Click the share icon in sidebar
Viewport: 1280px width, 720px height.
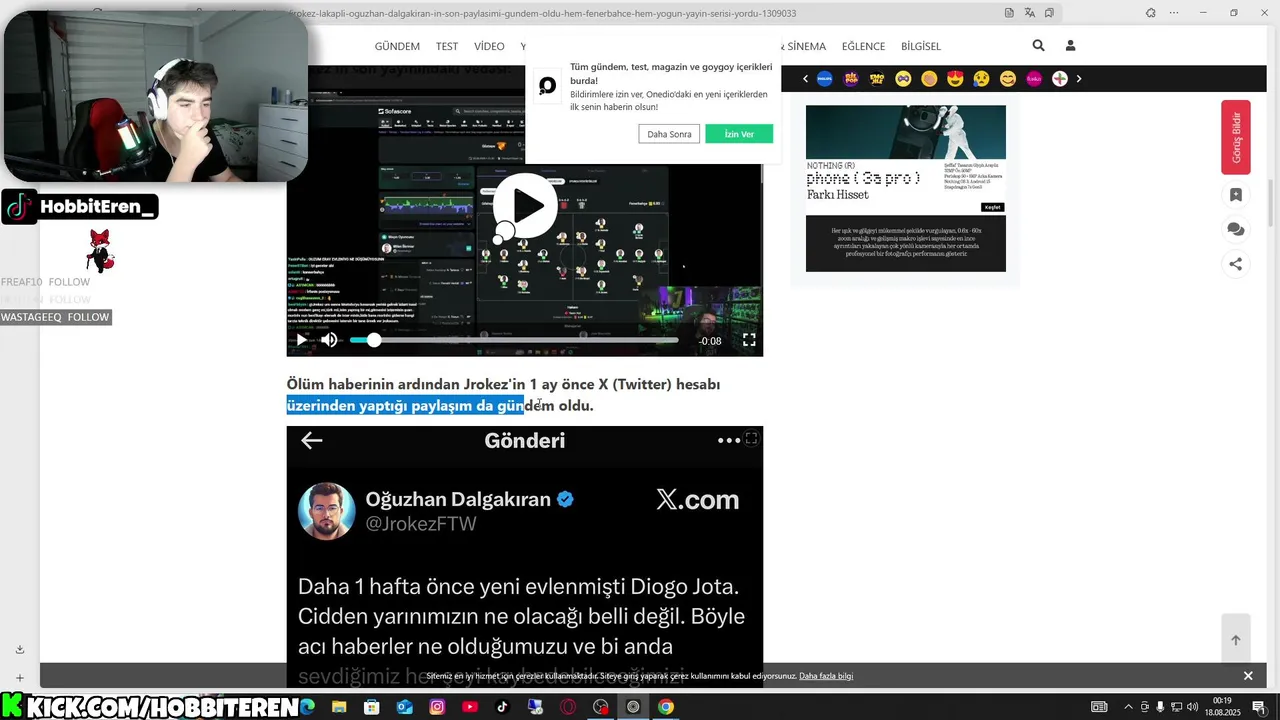coord(1236,264)
